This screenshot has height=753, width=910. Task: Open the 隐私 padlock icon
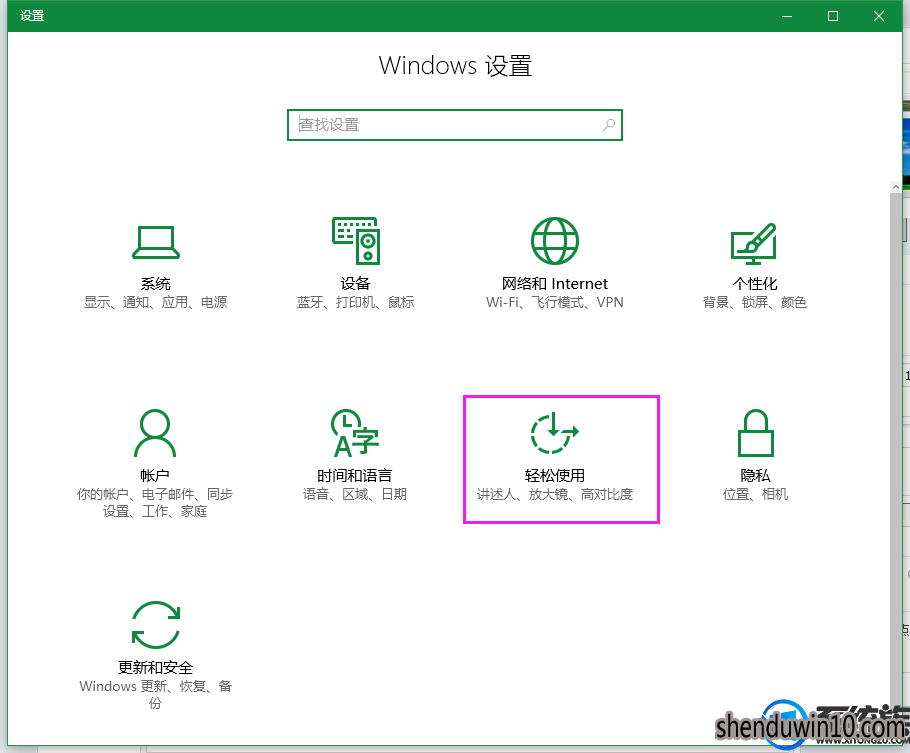click(755, 433)
